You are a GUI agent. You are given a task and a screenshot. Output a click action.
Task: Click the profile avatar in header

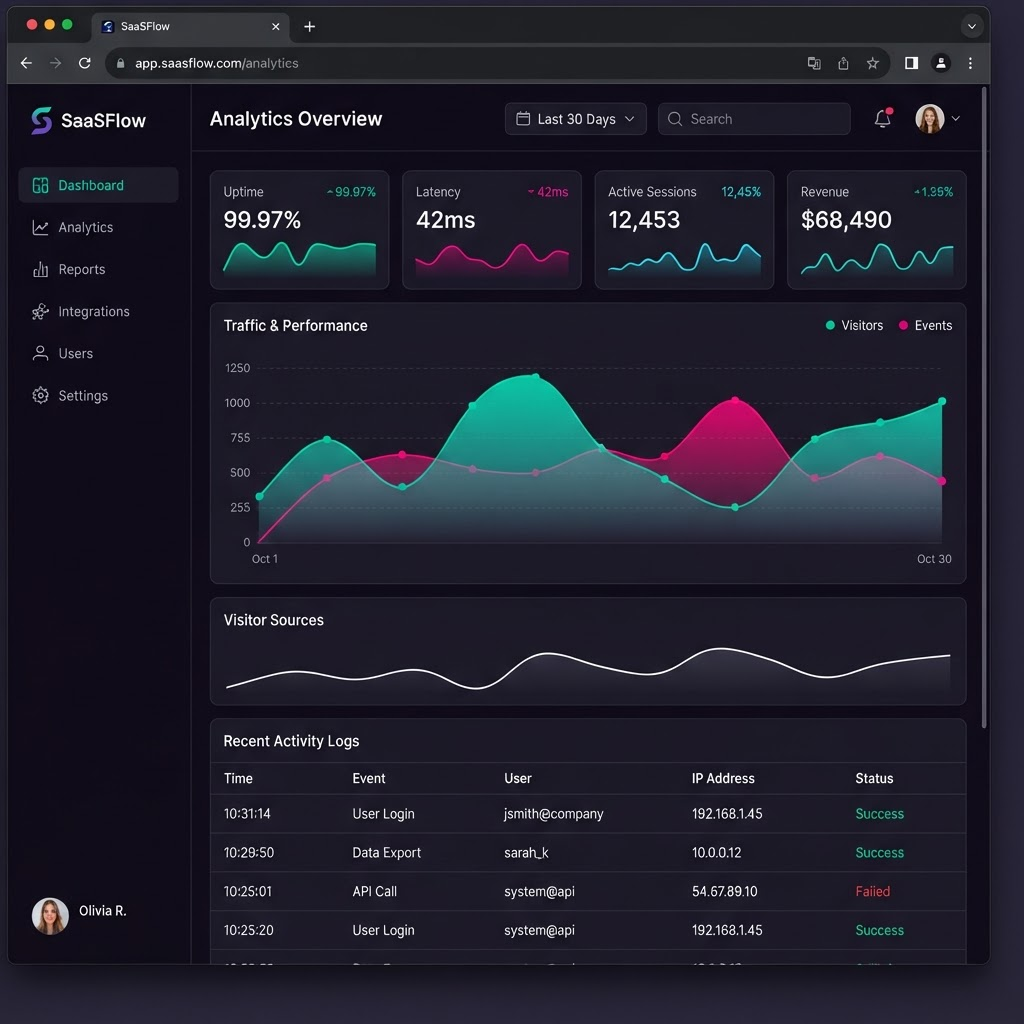(929, 119)
